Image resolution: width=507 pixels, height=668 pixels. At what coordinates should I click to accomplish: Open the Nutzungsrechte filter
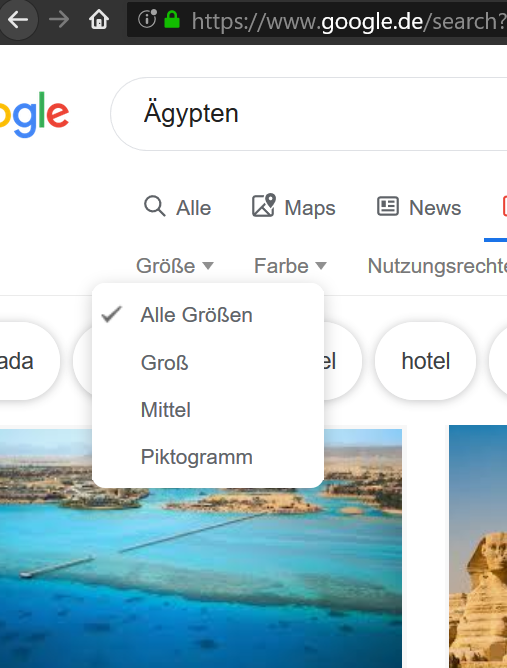(437, 266)
